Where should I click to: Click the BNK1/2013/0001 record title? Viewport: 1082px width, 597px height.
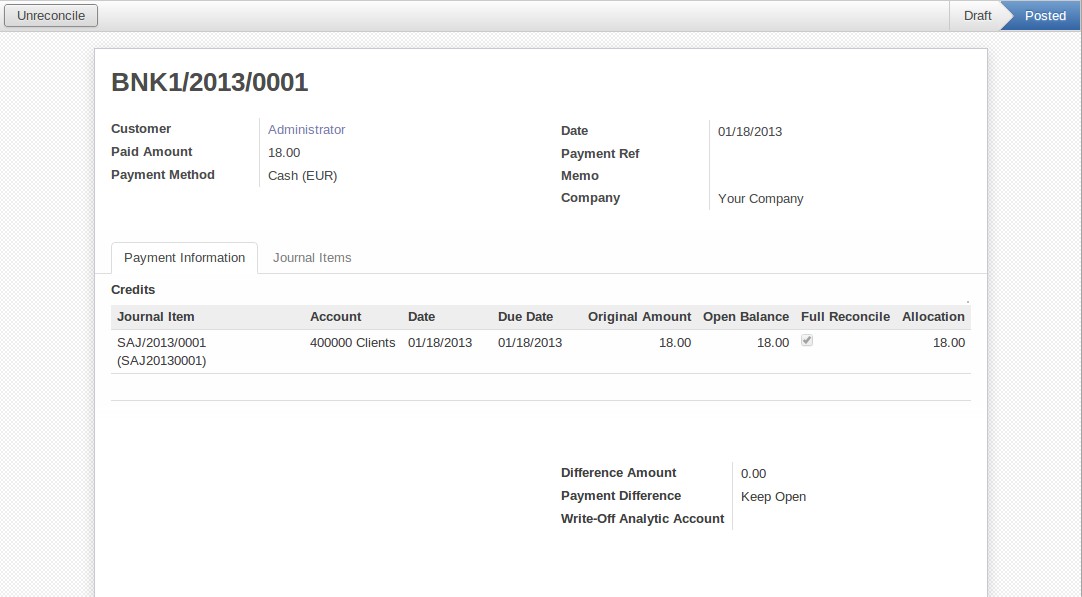209,83
